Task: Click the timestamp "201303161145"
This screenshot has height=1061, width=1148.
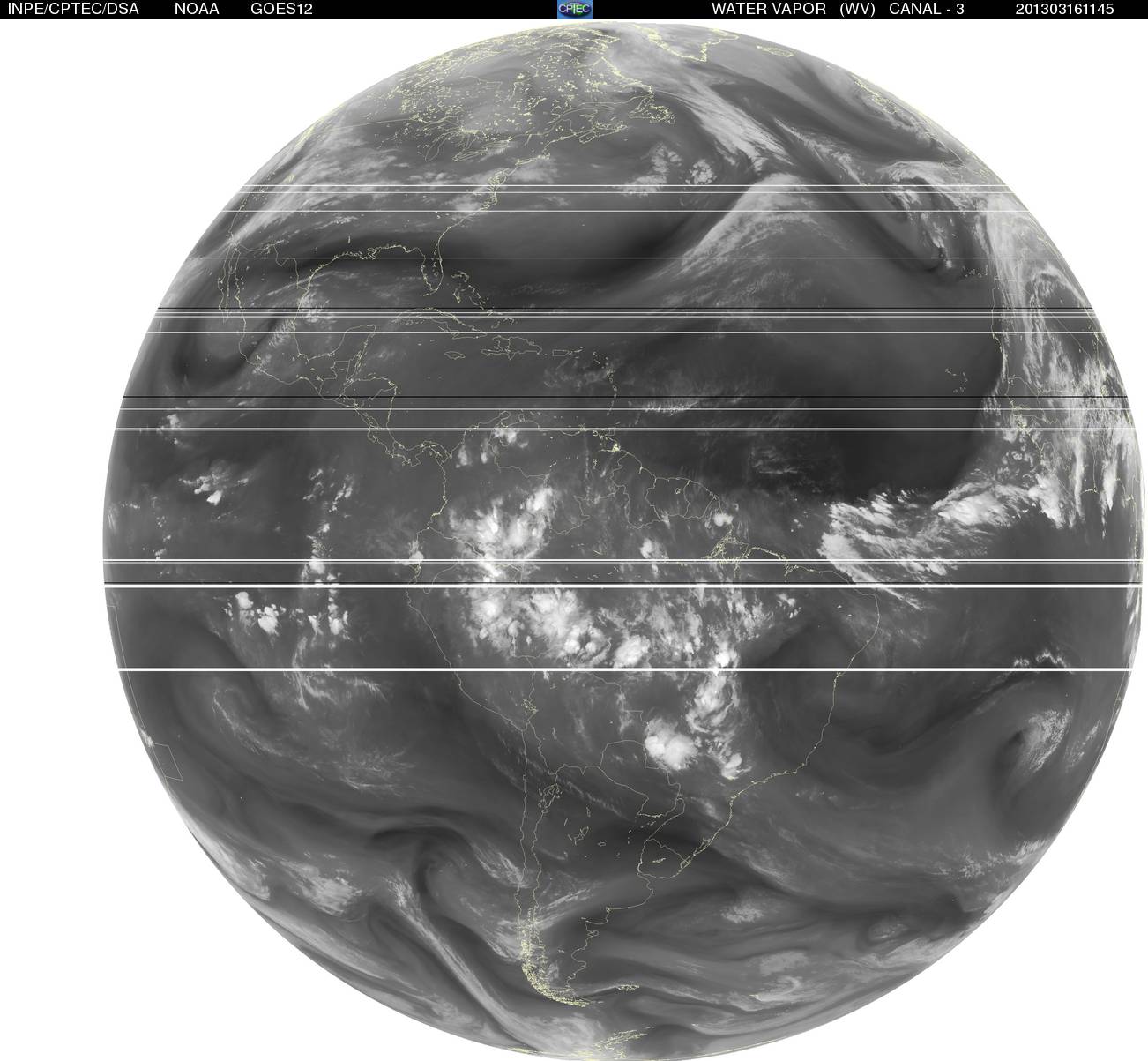Action: click(1064, 9)
